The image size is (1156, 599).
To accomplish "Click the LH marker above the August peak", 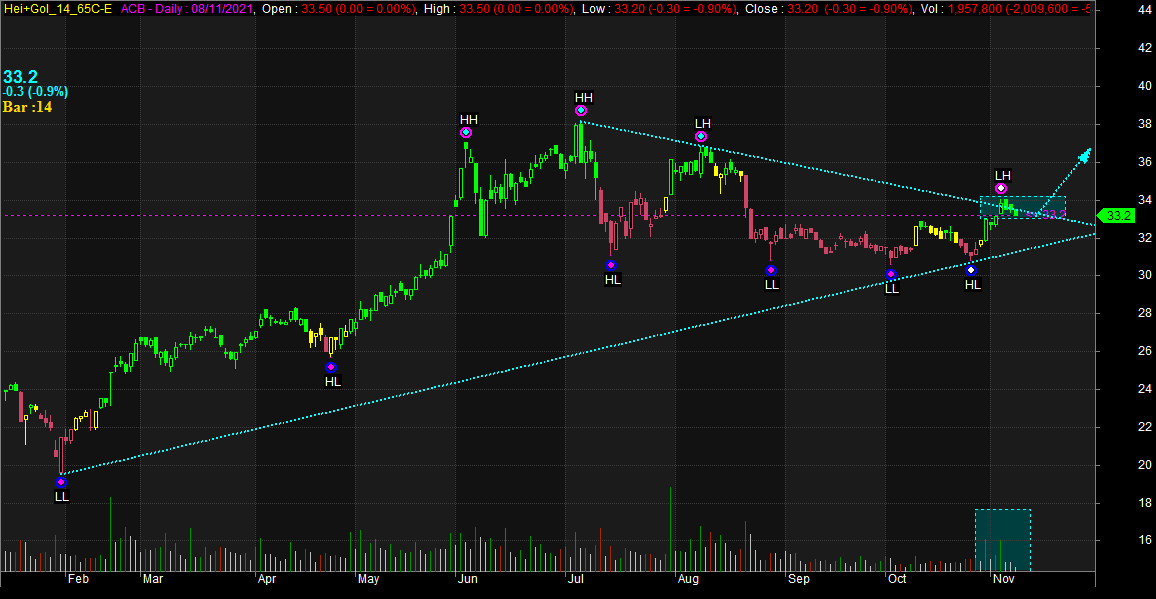I will [701, 136].
